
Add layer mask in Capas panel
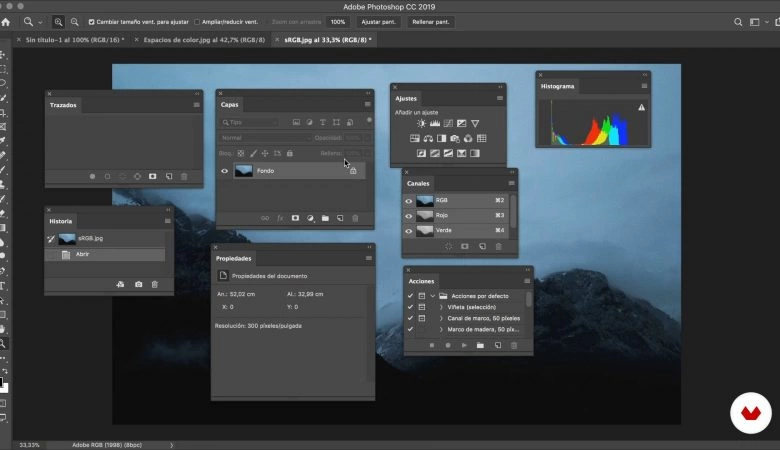[x=295, y=217]
